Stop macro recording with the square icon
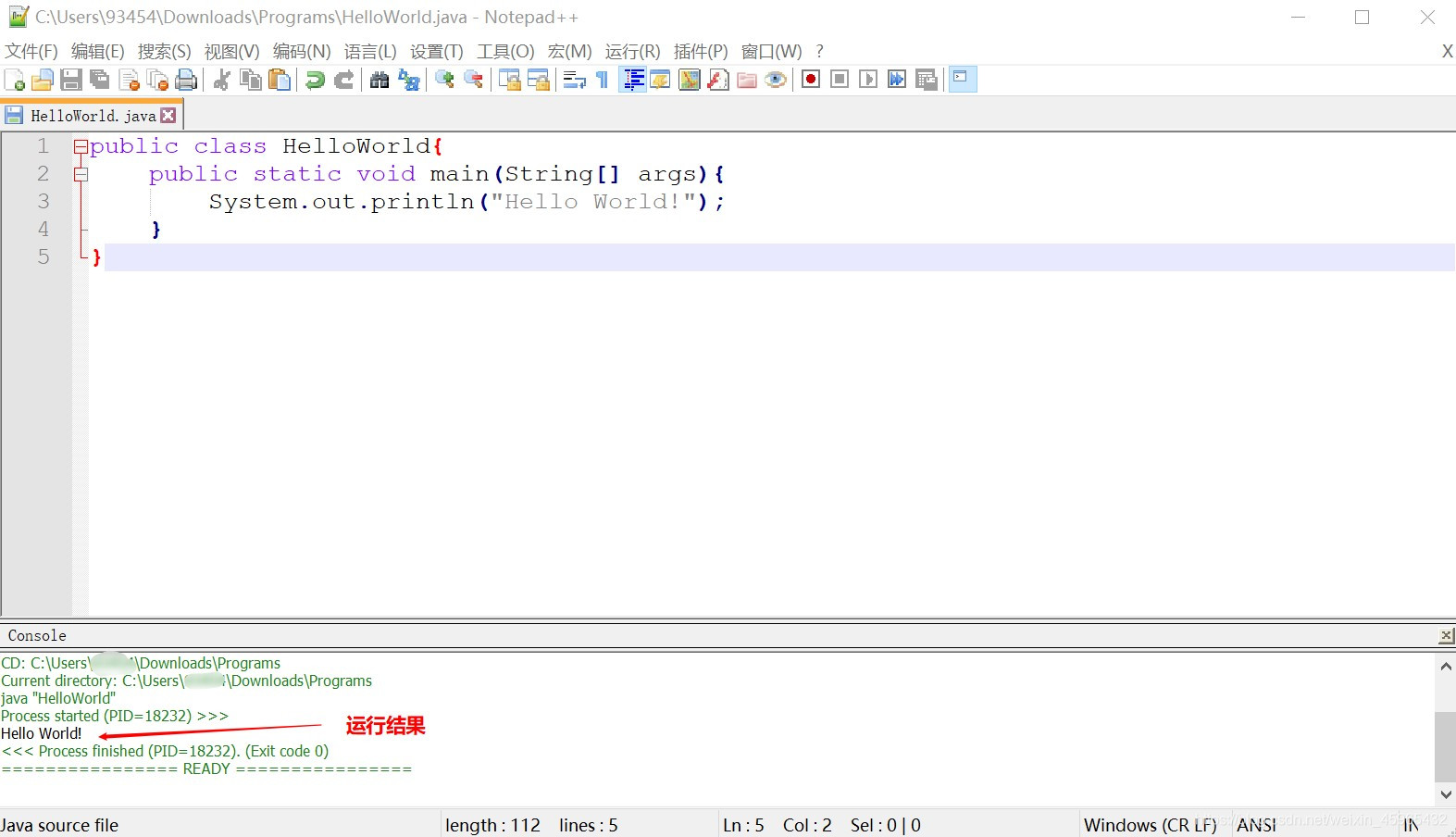Viewport: 1456px width, 837px height. pos(840,80)
